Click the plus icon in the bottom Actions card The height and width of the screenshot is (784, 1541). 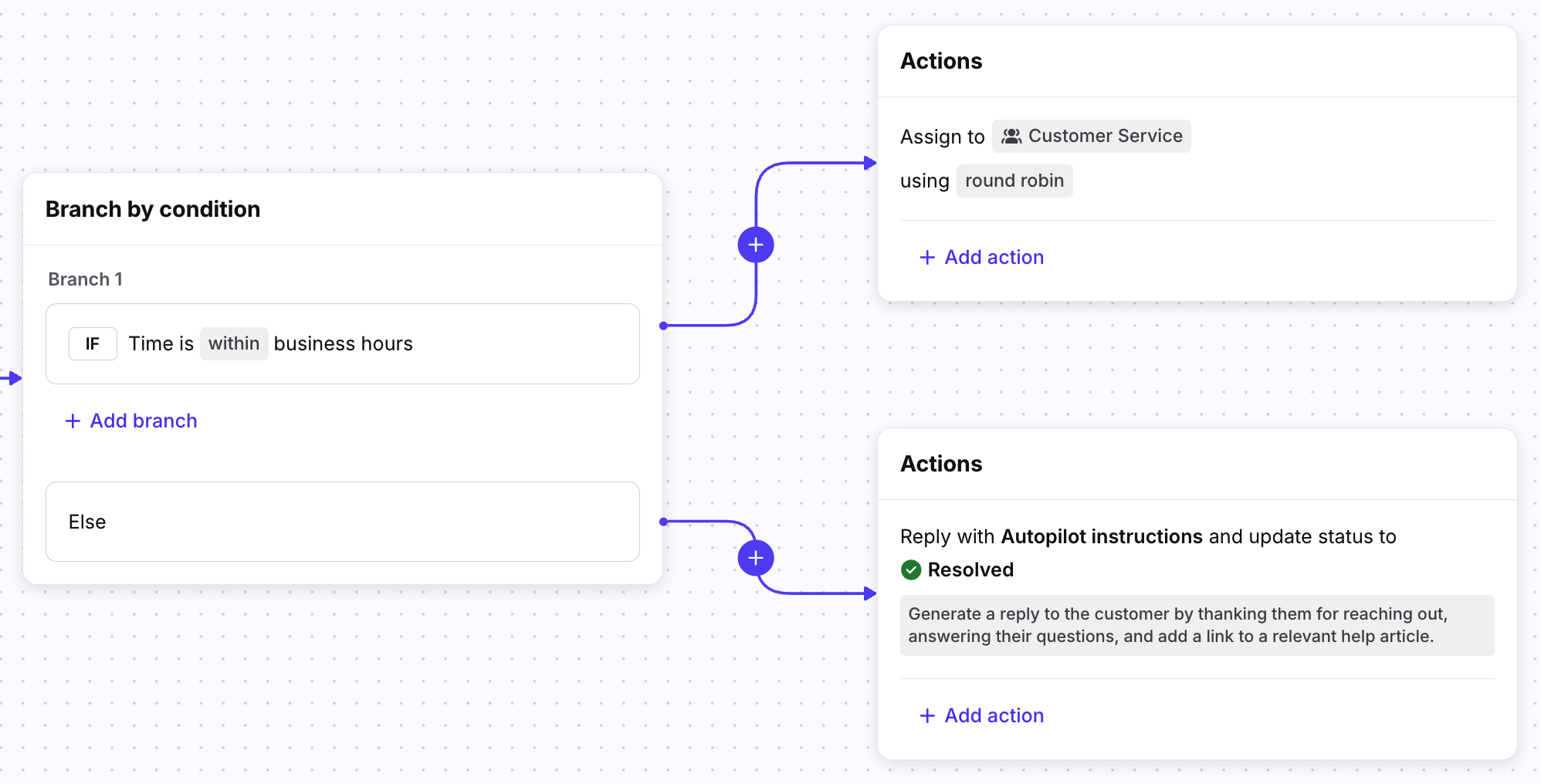click(x=927, y=716)
